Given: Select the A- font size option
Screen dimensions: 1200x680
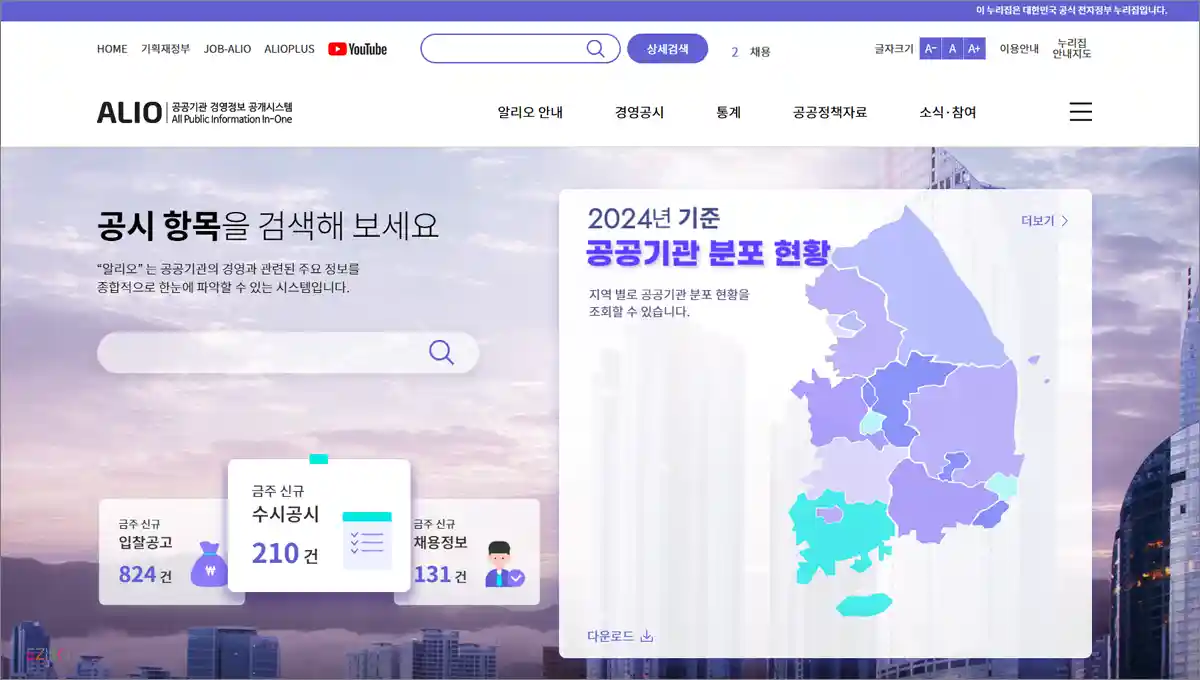Looking at the screenshot, I should (x=928, y=47).
